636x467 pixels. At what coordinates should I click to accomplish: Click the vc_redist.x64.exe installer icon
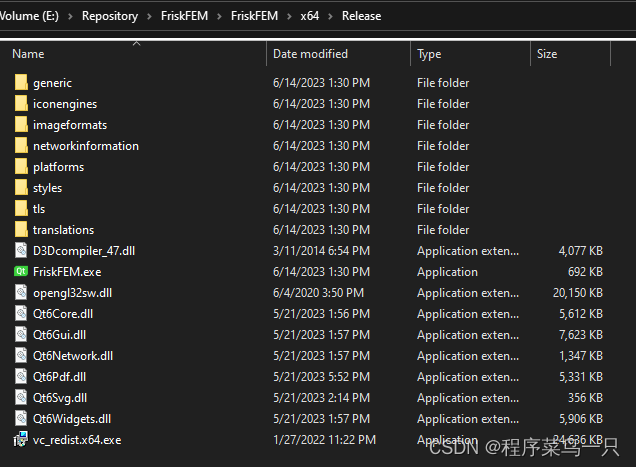pyautogui.click(x=21, y=439)
